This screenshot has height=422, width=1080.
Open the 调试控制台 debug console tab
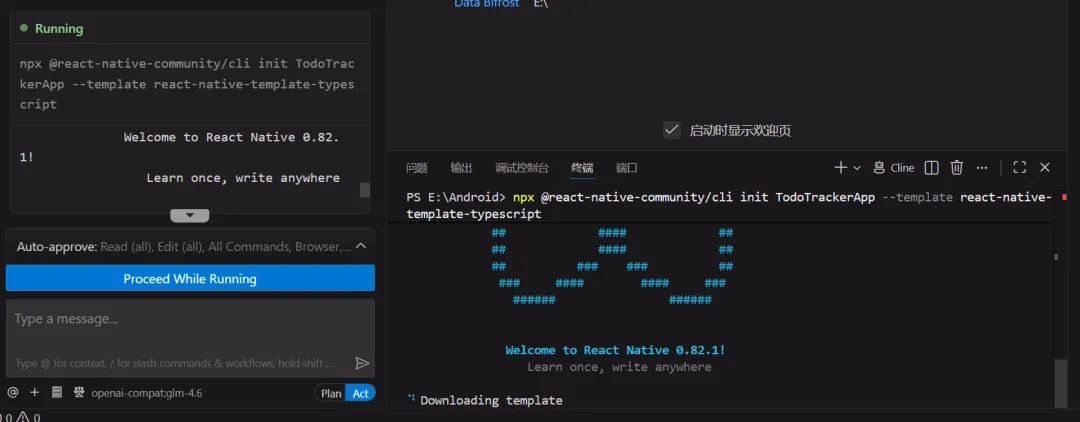coord(521,168)
